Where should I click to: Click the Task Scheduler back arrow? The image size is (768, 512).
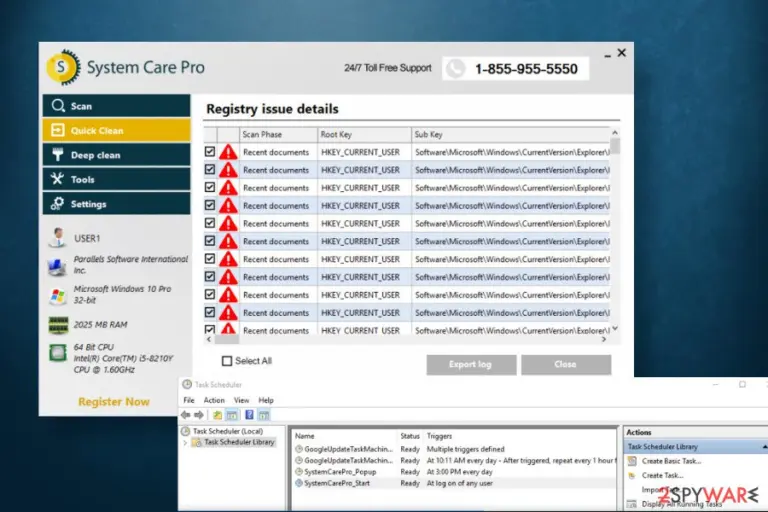[186, 415]
